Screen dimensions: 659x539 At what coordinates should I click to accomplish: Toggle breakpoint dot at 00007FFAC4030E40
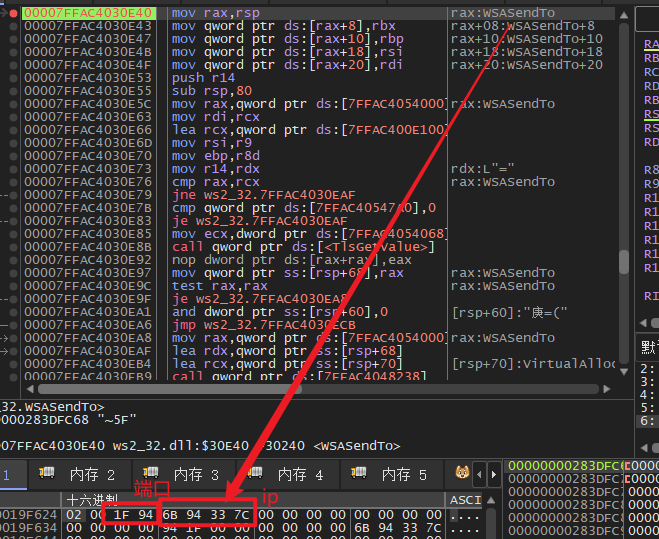pyautogui.click(x=13, y=13)
